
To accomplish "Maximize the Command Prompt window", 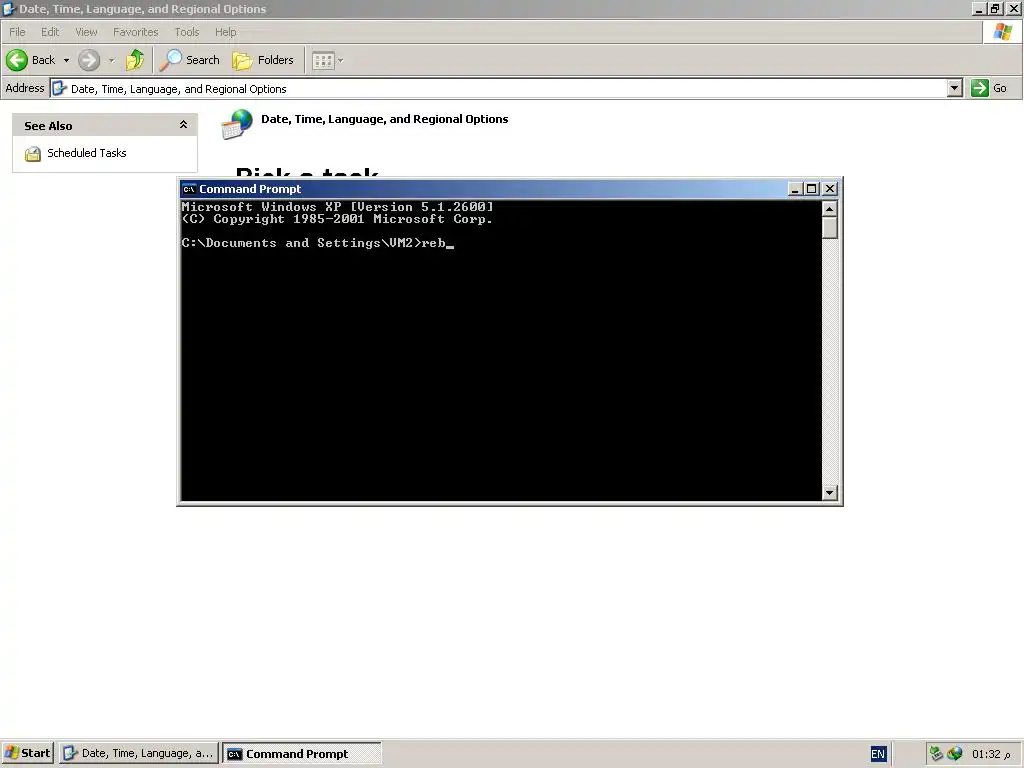I will point(812,189).
